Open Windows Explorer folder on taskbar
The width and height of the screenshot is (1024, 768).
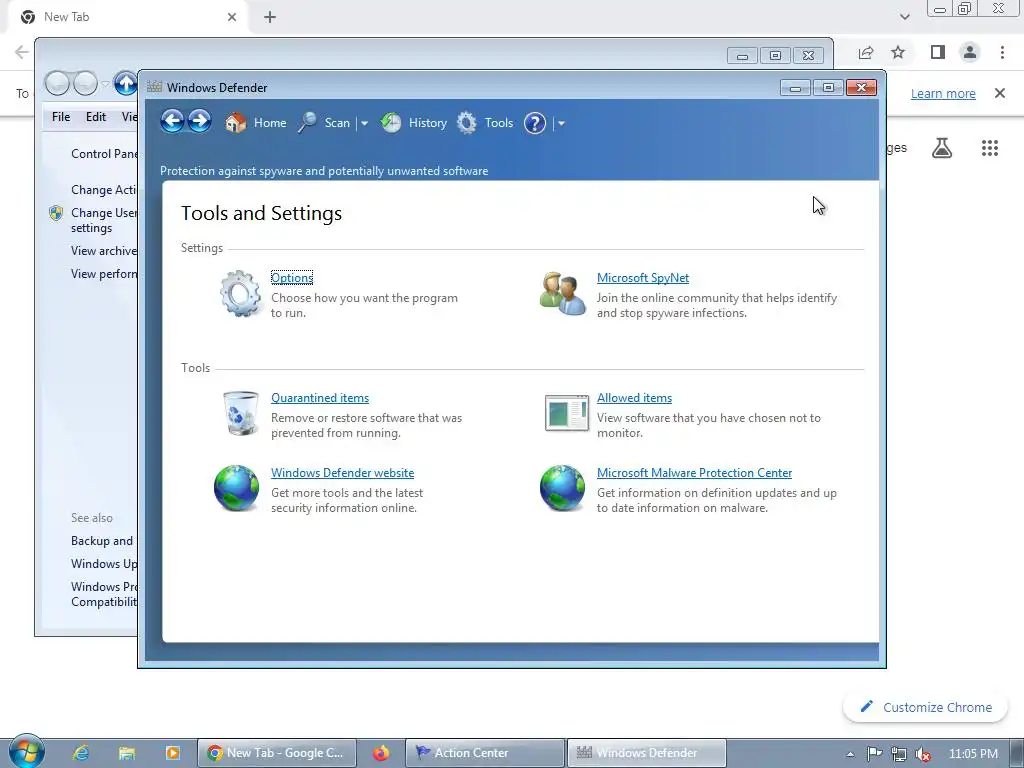click(127, 753)
